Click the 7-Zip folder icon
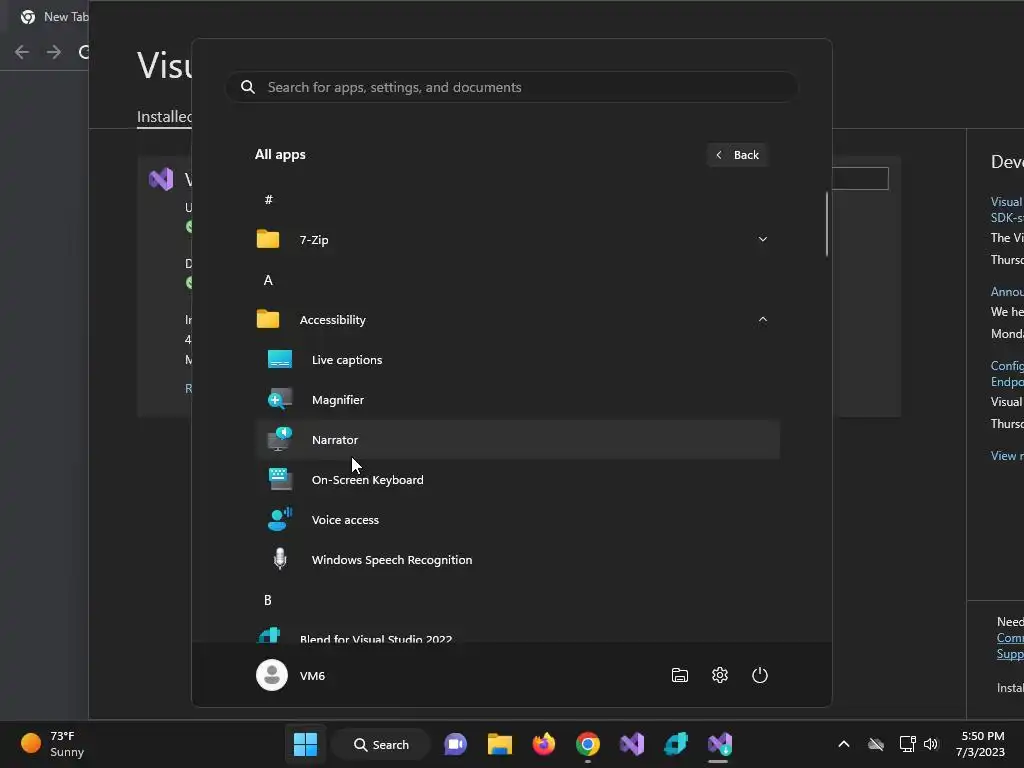The width and height of the screenshot is (1024, 768). click(x=268, y=239)
